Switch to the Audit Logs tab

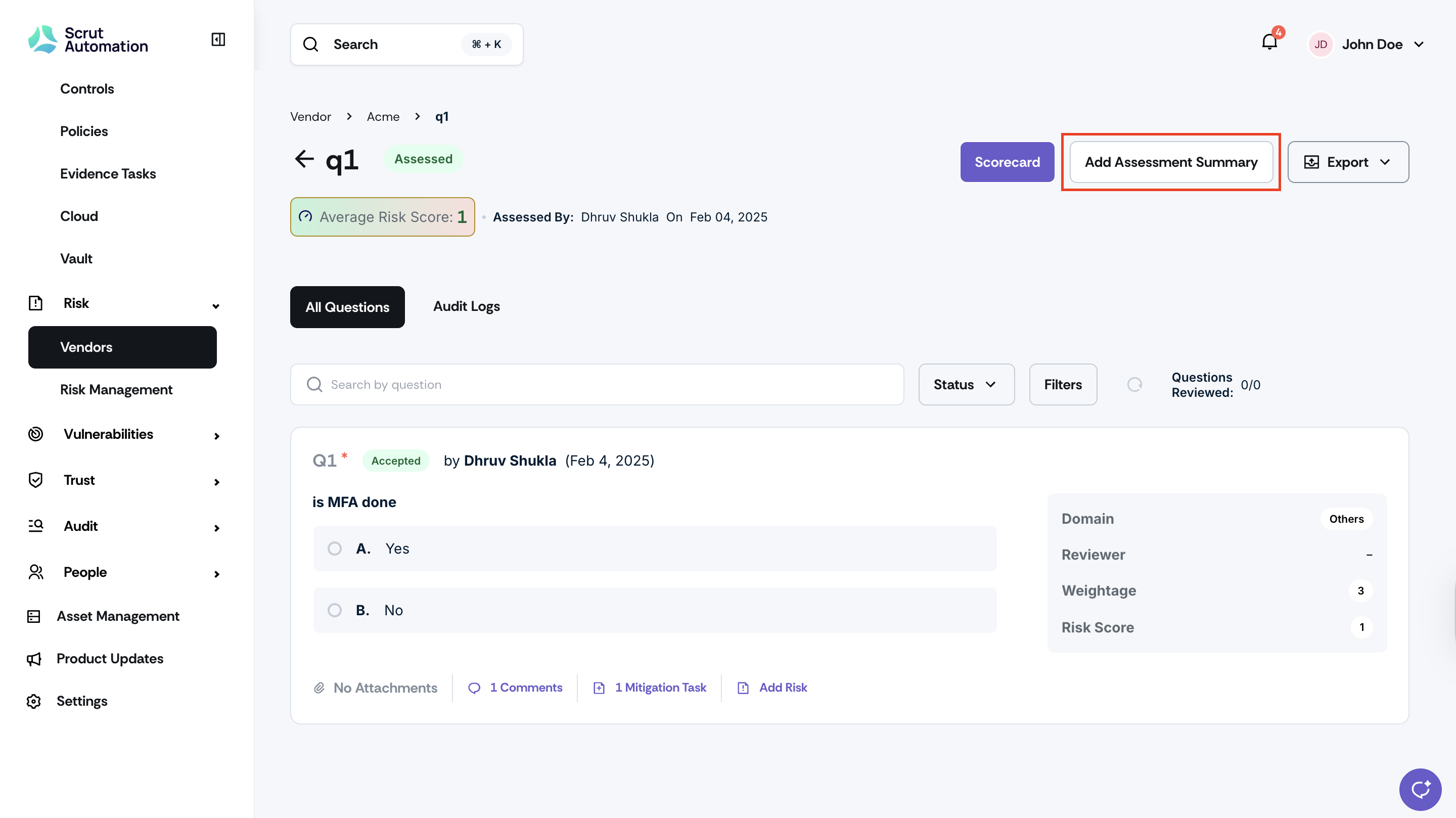pyautogui.click(x=466, y=306)
